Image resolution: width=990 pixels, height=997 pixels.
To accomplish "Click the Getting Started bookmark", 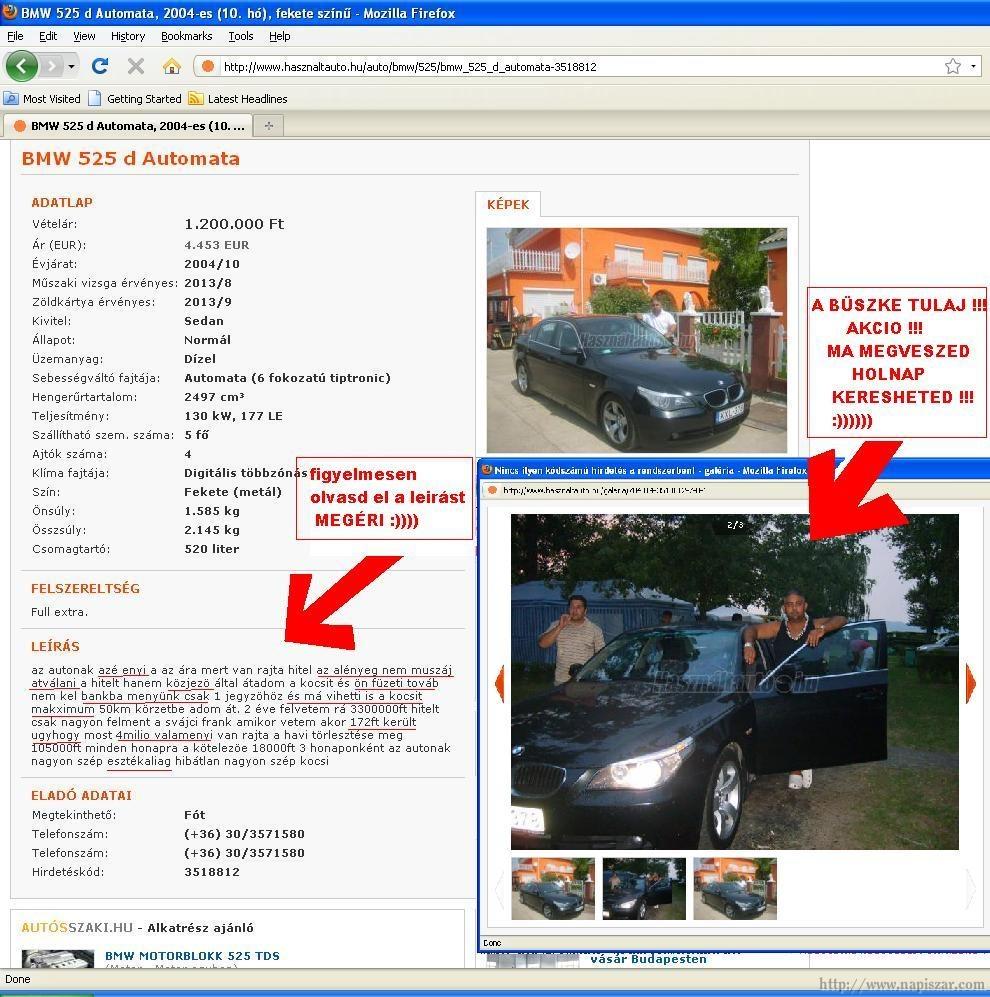I will pos(135,99).
